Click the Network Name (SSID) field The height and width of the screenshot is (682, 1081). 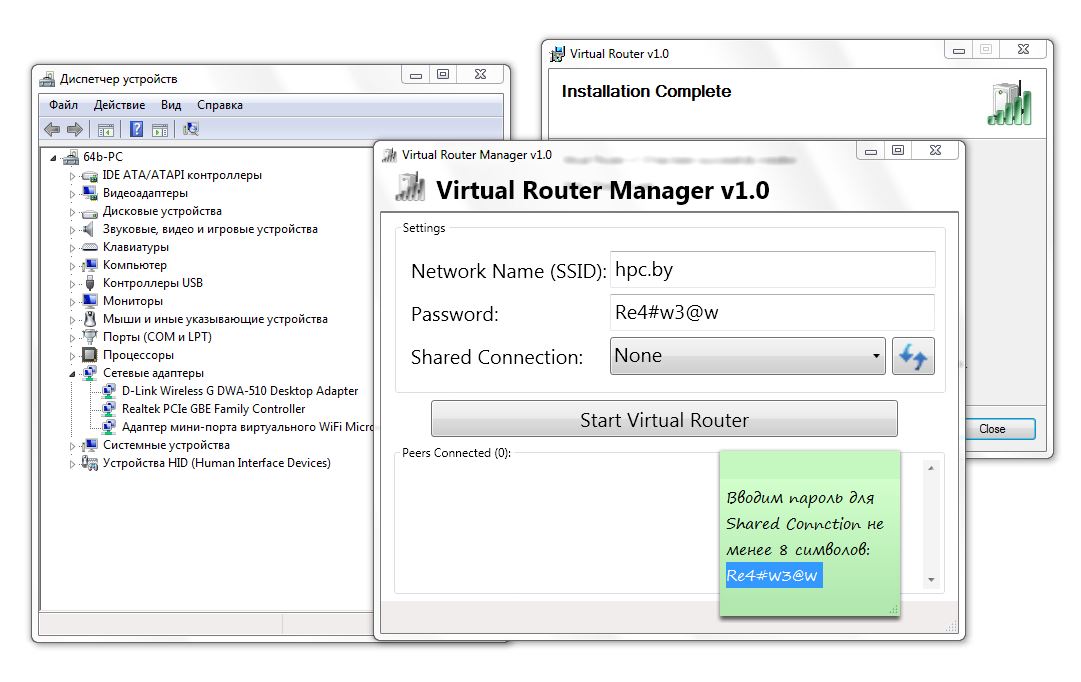772,270
